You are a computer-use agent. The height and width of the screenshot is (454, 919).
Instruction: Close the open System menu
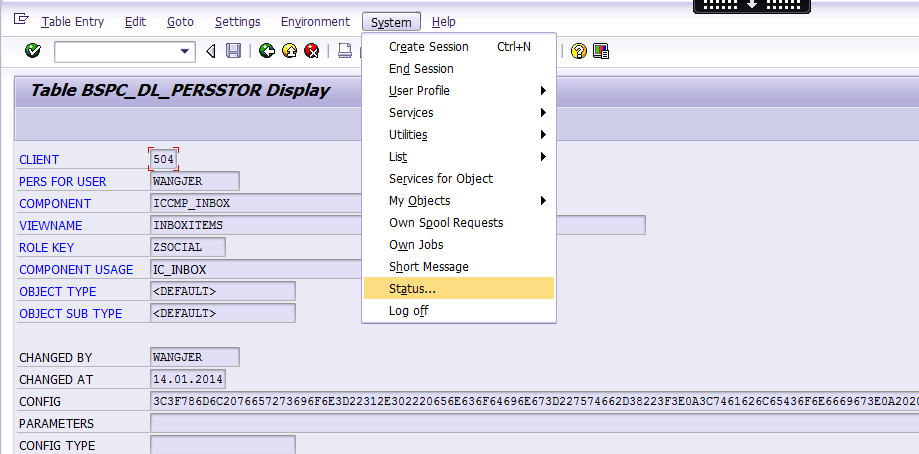[x=391, y=22]
